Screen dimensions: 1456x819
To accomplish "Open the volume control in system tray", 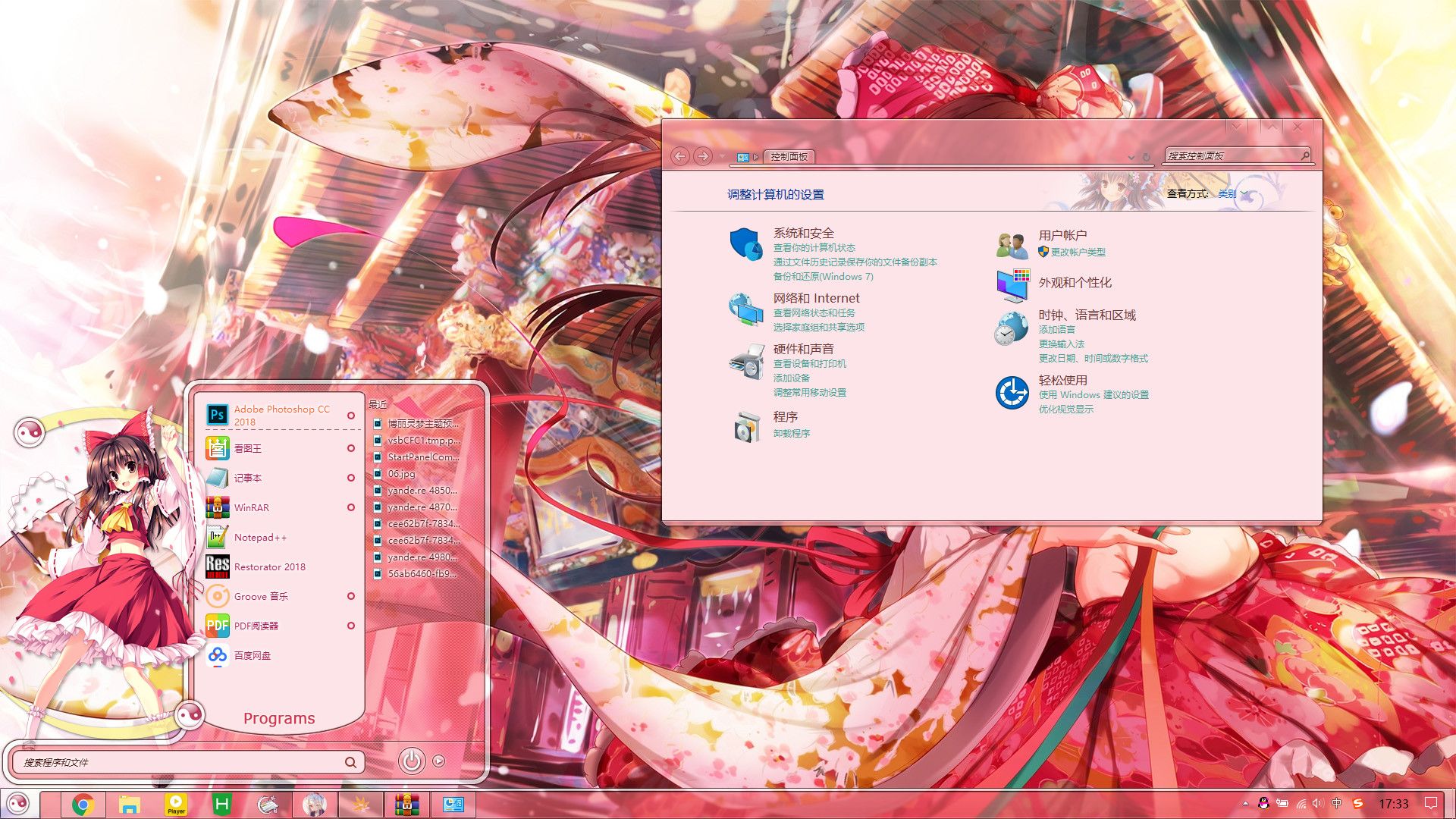I will point(1319,804).
